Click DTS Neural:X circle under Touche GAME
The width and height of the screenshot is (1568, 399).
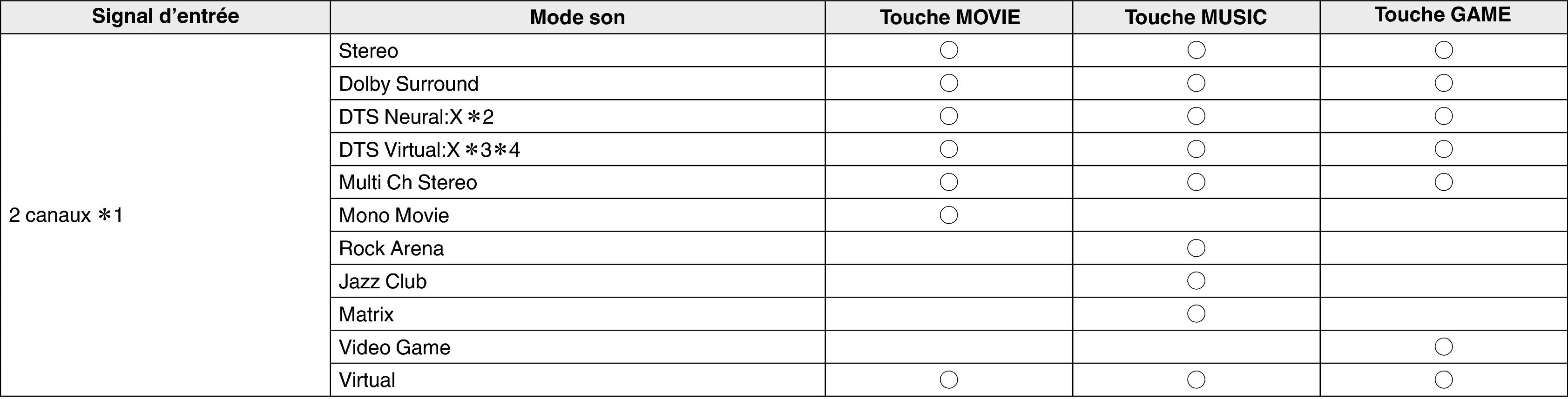click(1443, 116)
